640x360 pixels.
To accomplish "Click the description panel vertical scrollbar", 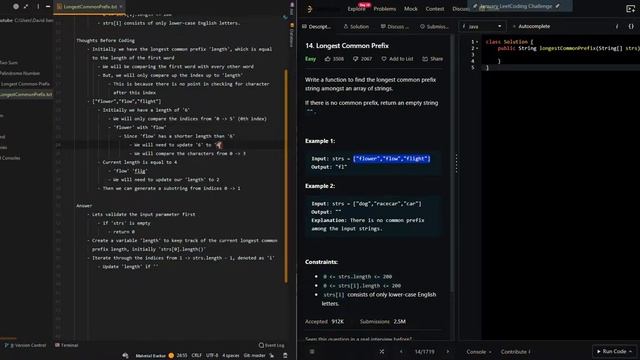I will 452,163.
